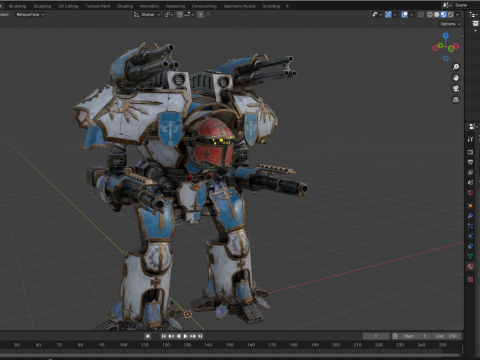Toggle camera view with the camera icon
The width and height of the screenshot is (480, 360).
[456, 89]
